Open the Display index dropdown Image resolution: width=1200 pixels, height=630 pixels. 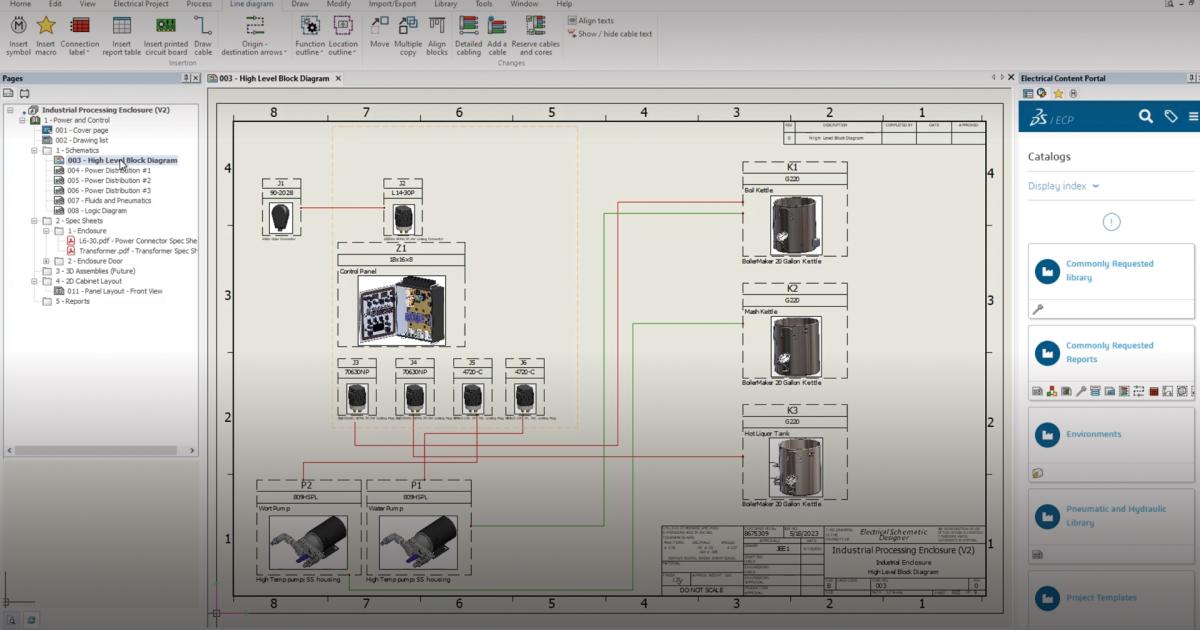point(1064,186)
